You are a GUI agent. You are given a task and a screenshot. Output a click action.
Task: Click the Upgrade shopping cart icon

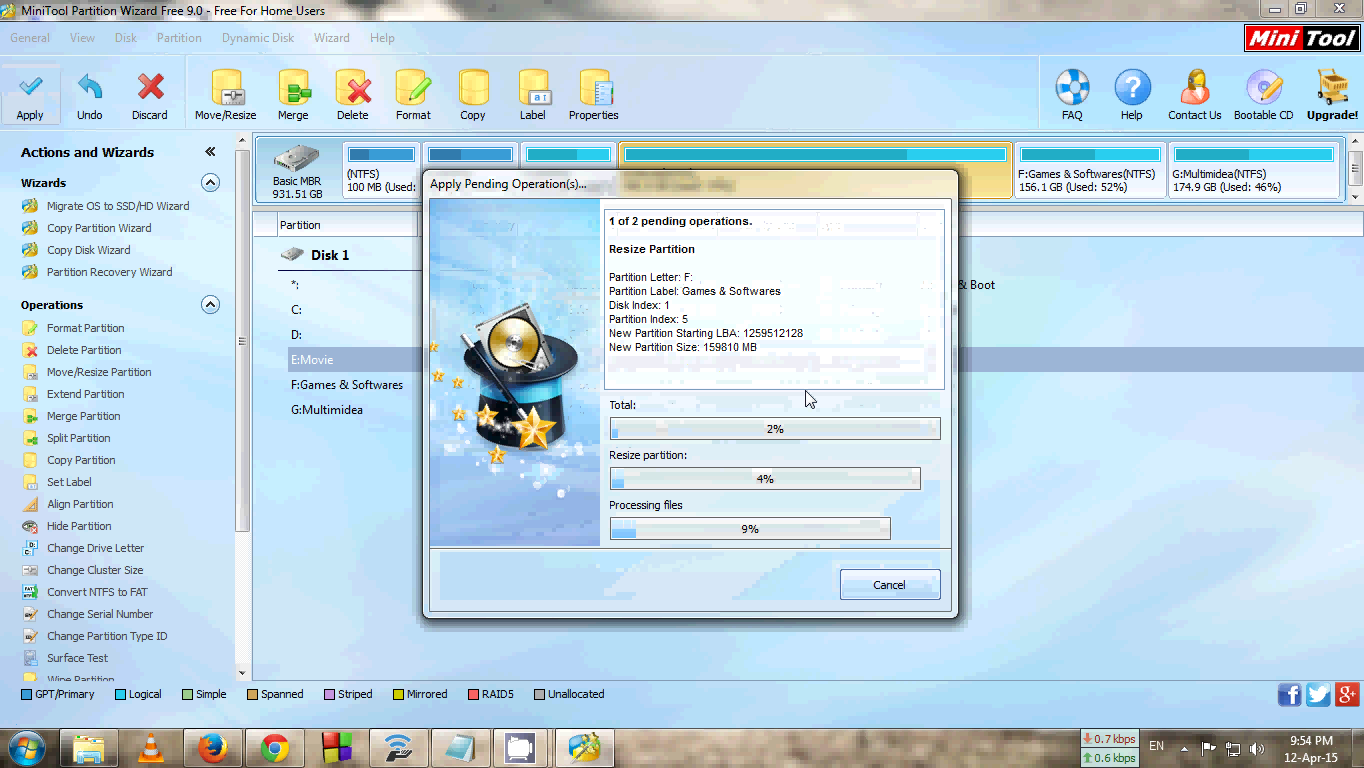(1333, 88)
